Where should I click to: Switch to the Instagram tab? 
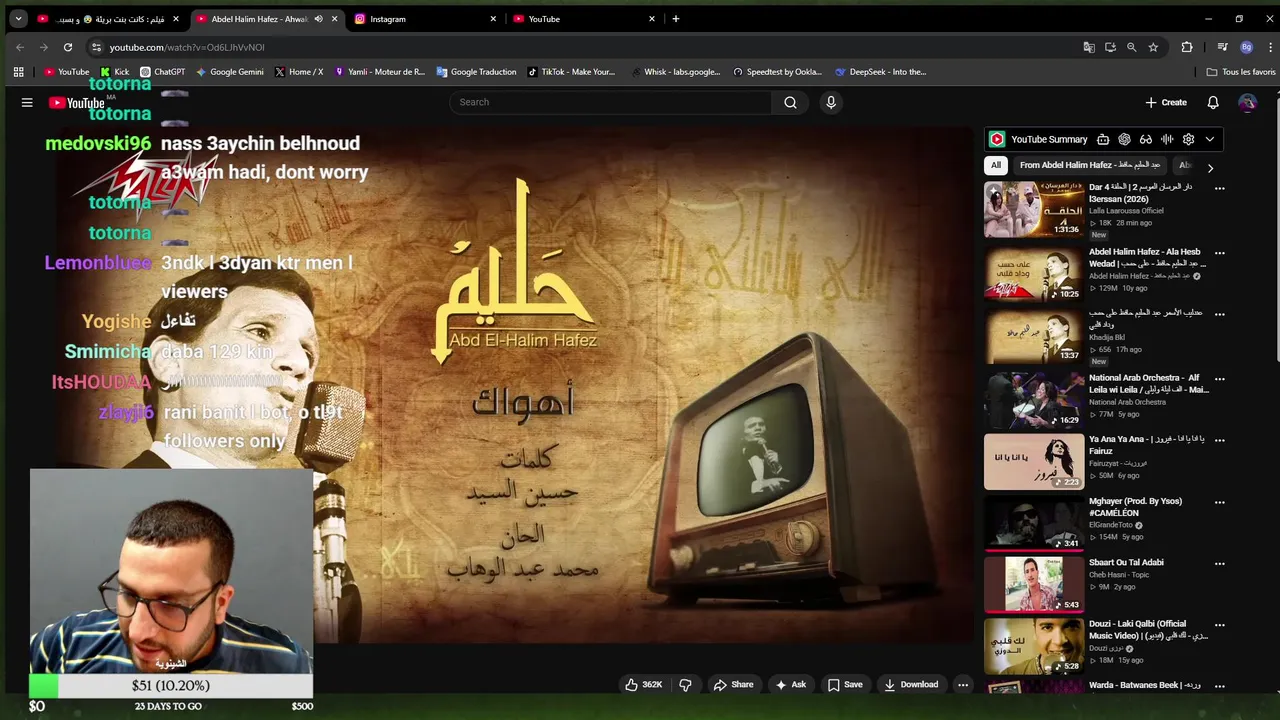[425, 19]
